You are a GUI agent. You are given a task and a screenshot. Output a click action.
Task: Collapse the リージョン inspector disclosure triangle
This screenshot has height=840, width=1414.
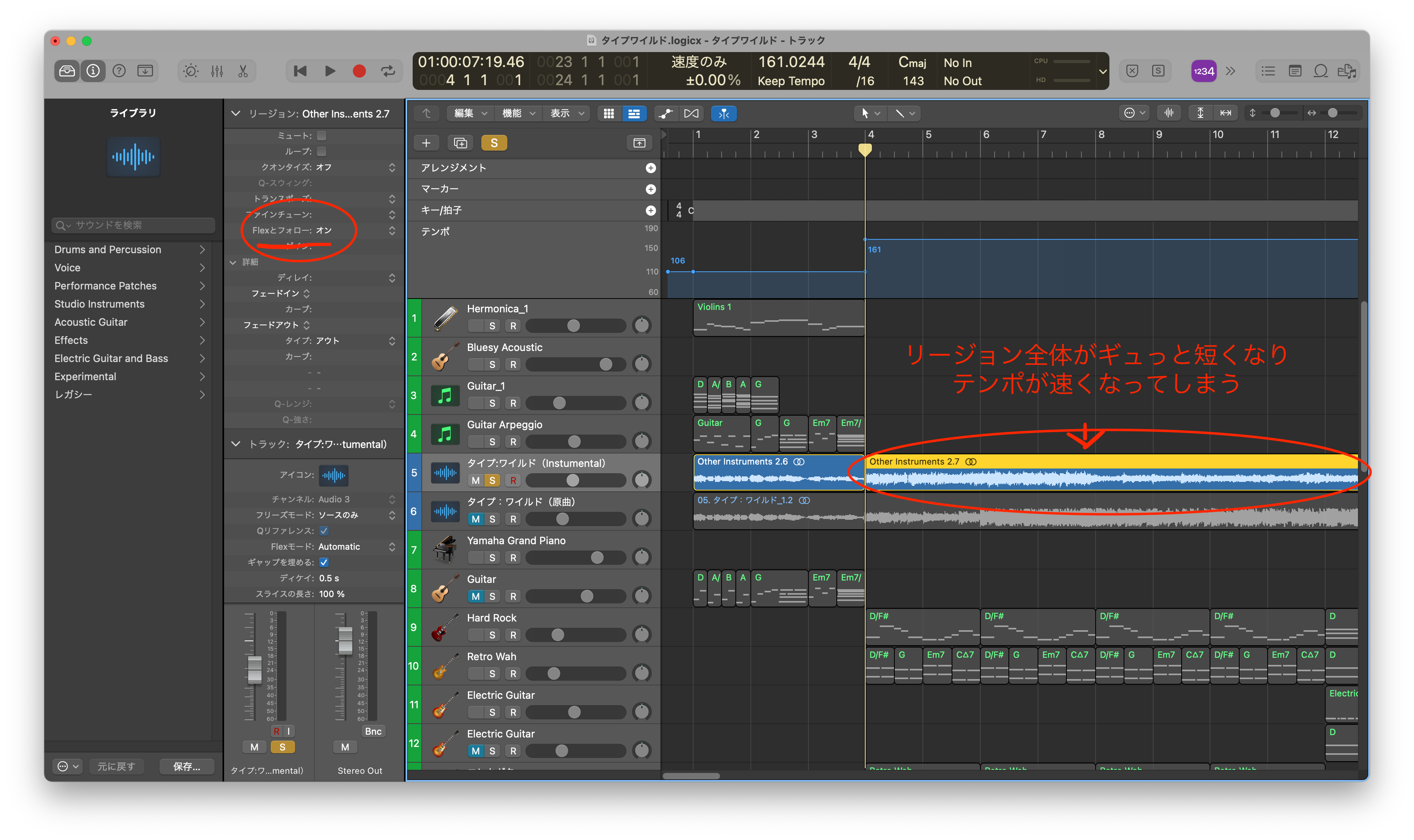pos(236,113)
